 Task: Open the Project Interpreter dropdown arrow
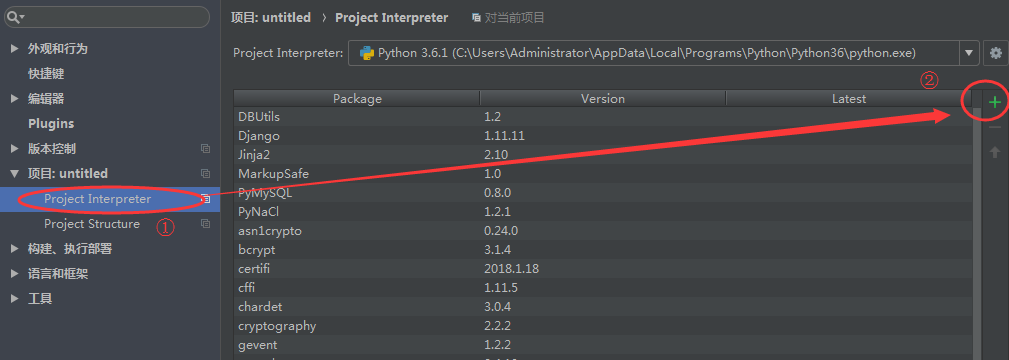pyautogui.click(x=969, y=53)
